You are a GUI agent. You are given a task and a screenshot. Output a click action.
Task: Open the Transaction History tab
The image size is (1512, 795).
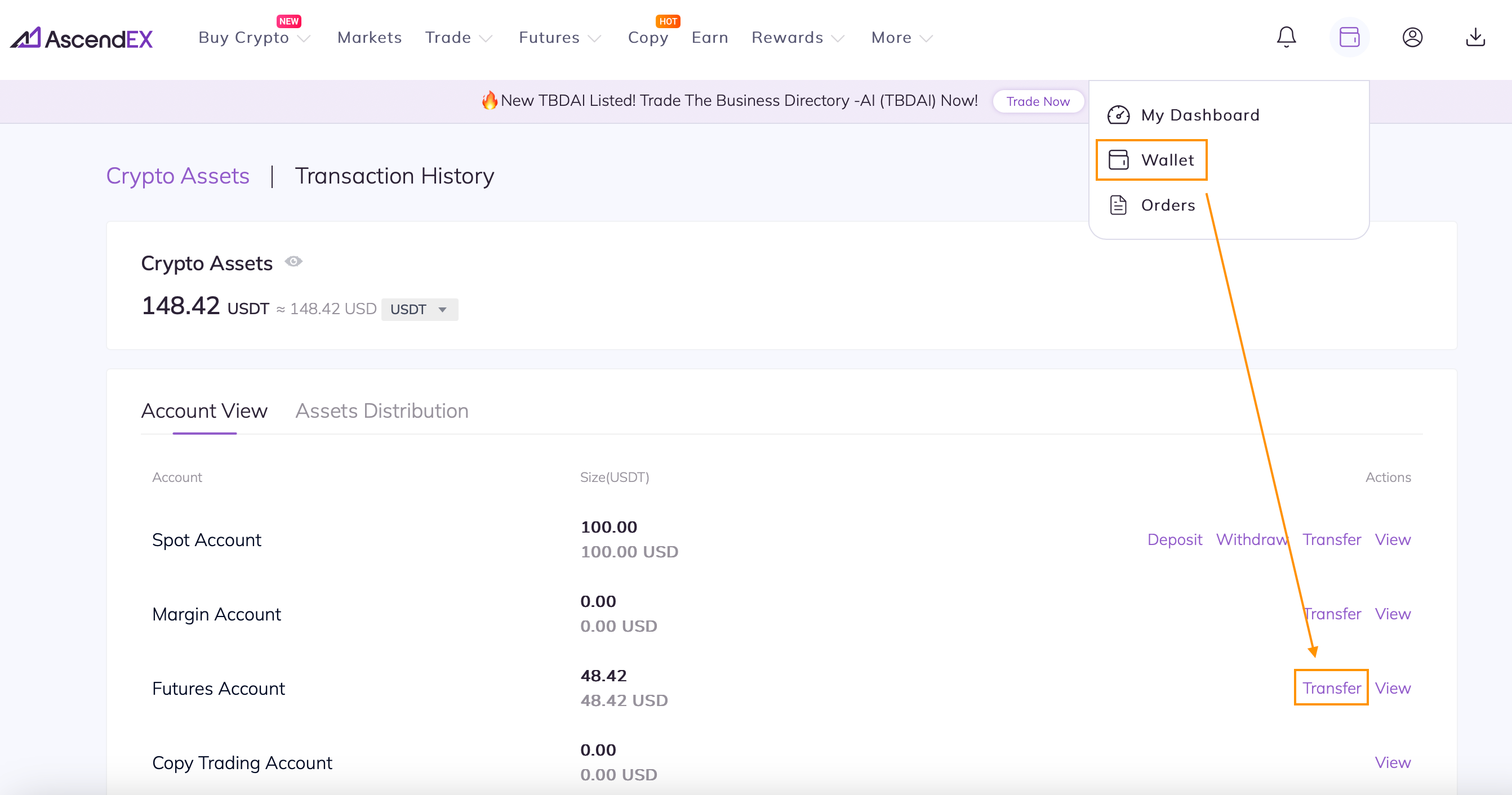tap(394, 176)
